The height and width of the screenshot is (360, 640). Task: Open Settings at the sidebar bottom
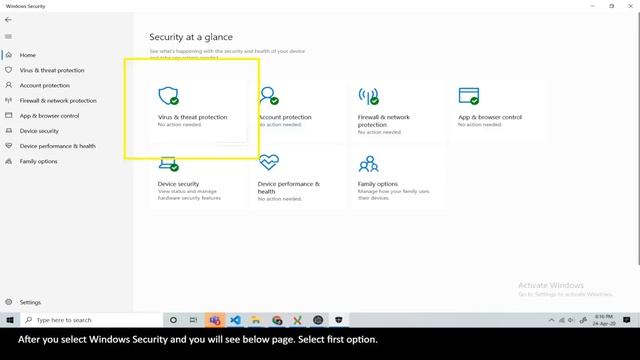[30, 302]
